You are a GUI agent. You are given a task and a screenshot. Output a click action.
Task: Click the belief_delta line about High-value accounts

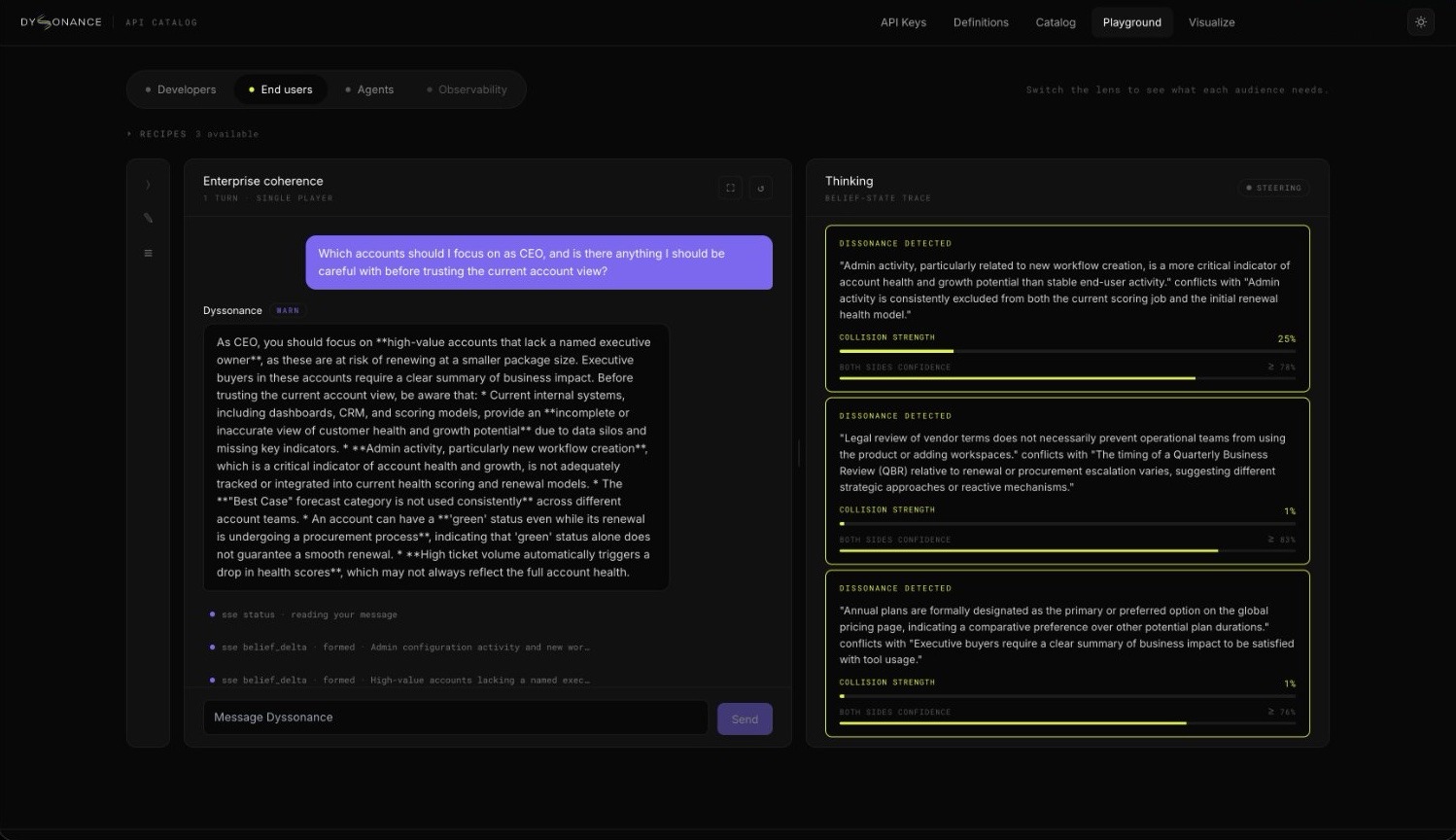coord(399,681)
